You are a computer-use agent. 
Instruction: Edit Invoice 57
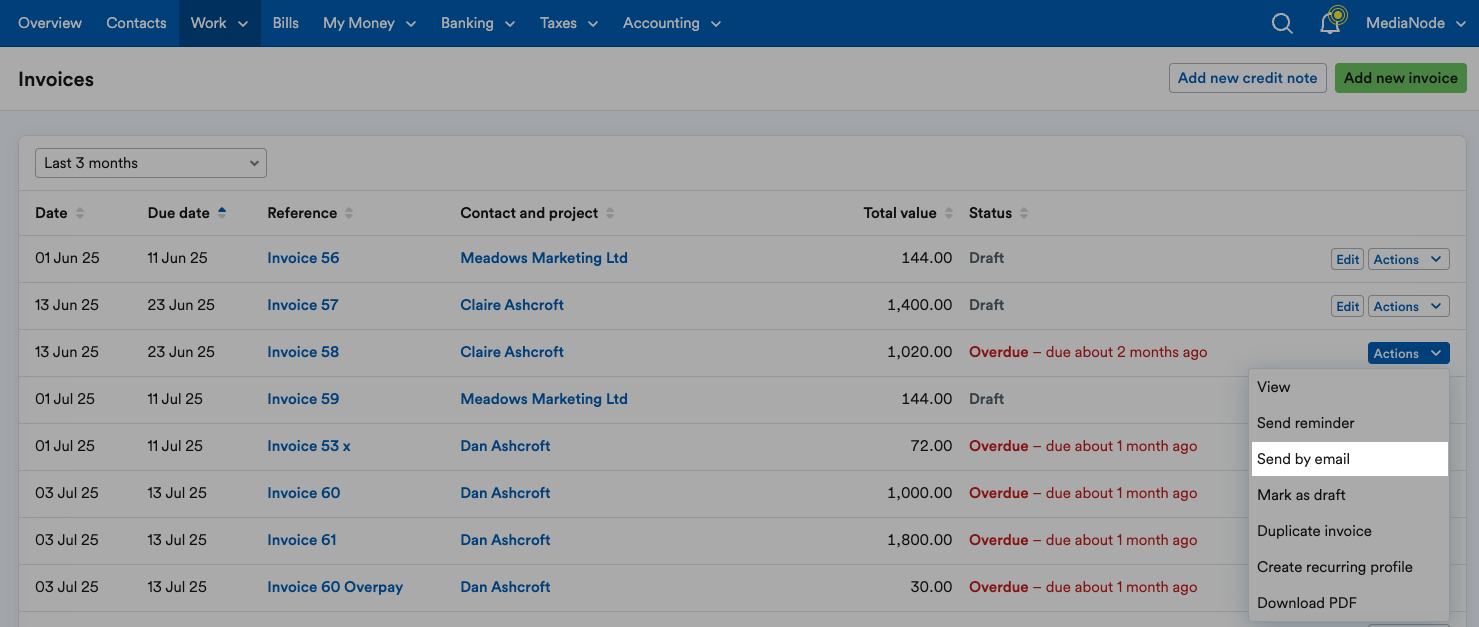click(x=1347, y=306)
